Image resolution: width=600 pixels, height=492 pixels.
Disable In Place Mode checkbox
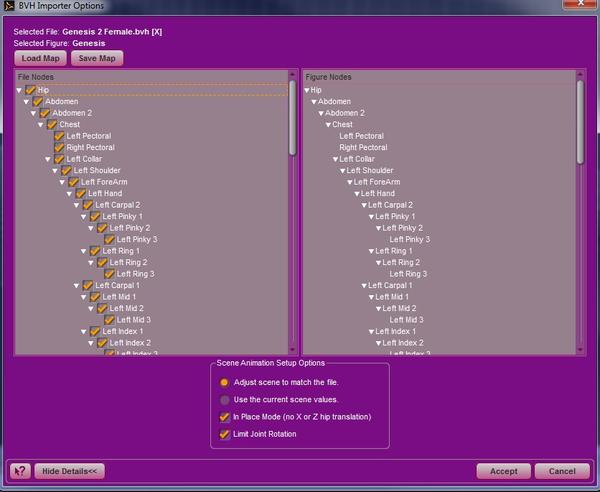[225, 417]
